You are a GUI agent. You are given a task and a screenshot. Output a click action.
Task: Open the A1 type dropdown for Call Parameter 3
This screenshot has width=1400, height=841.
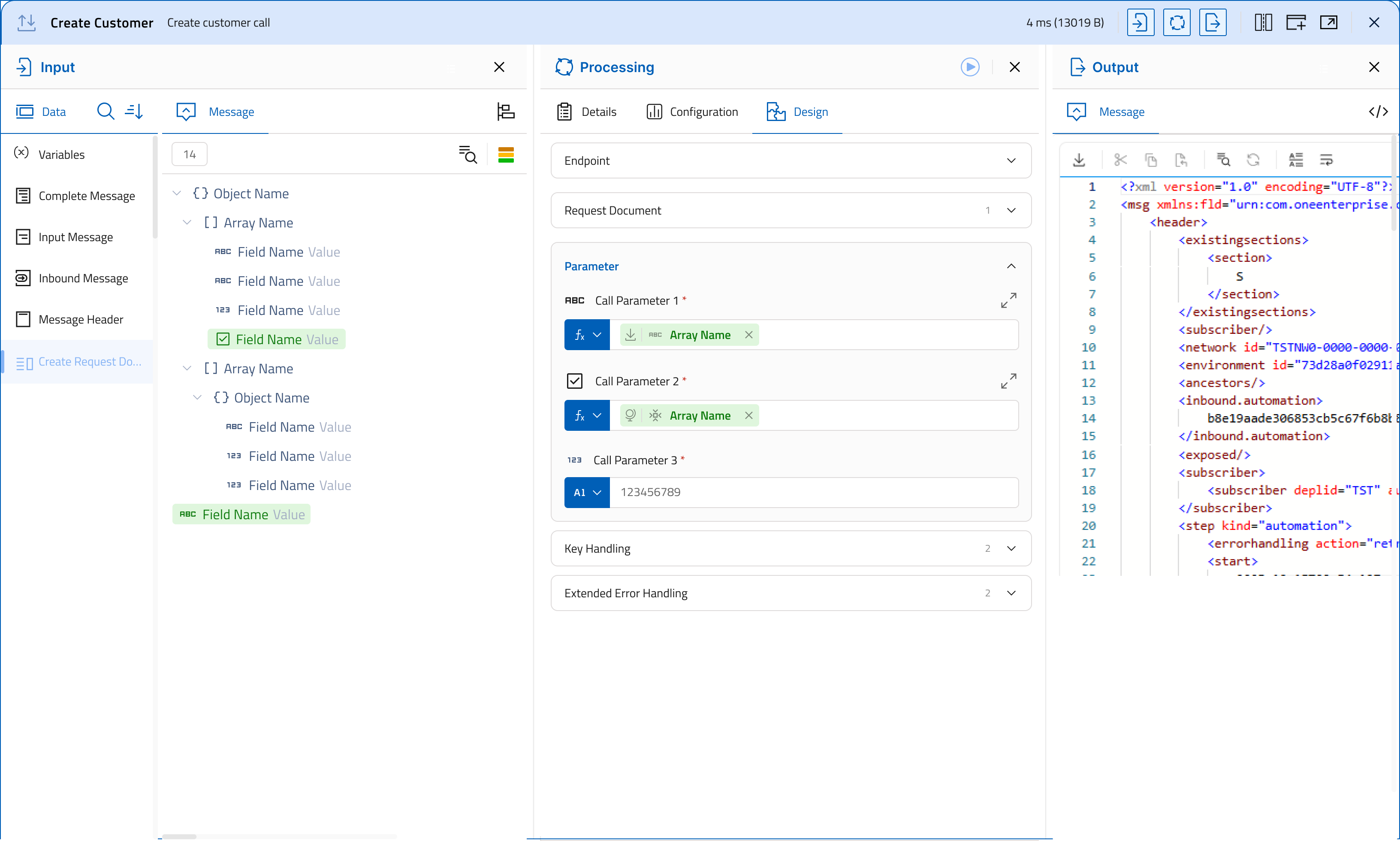(587, 493)
